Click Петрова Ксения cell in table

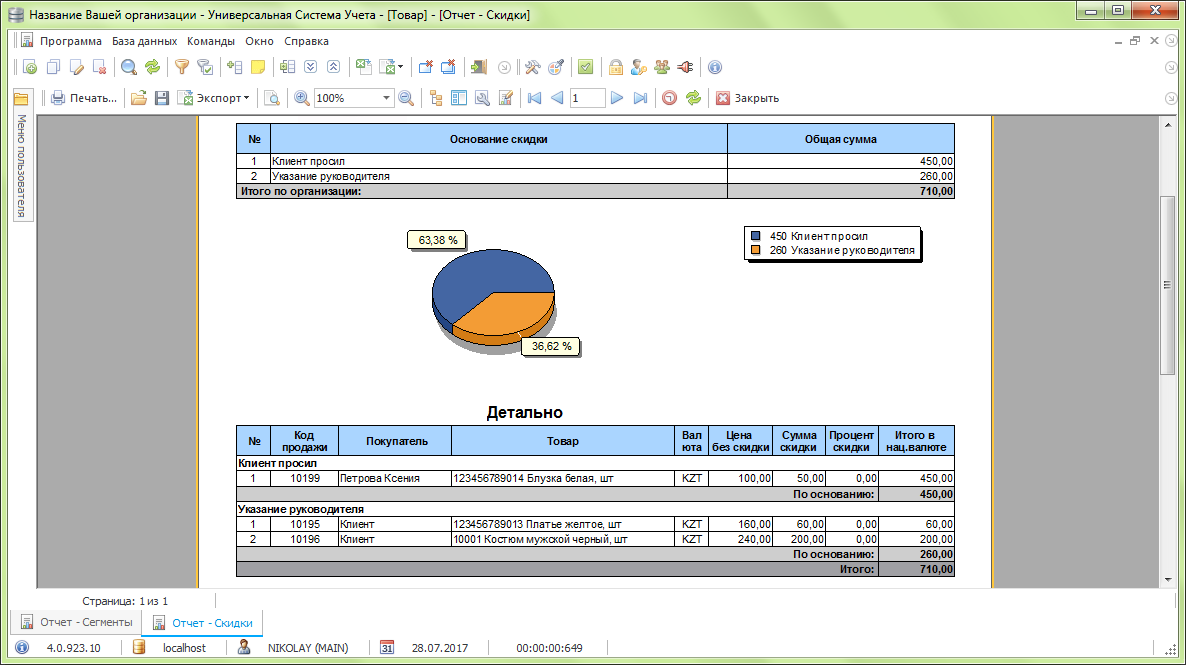click(x=395, y=478)
